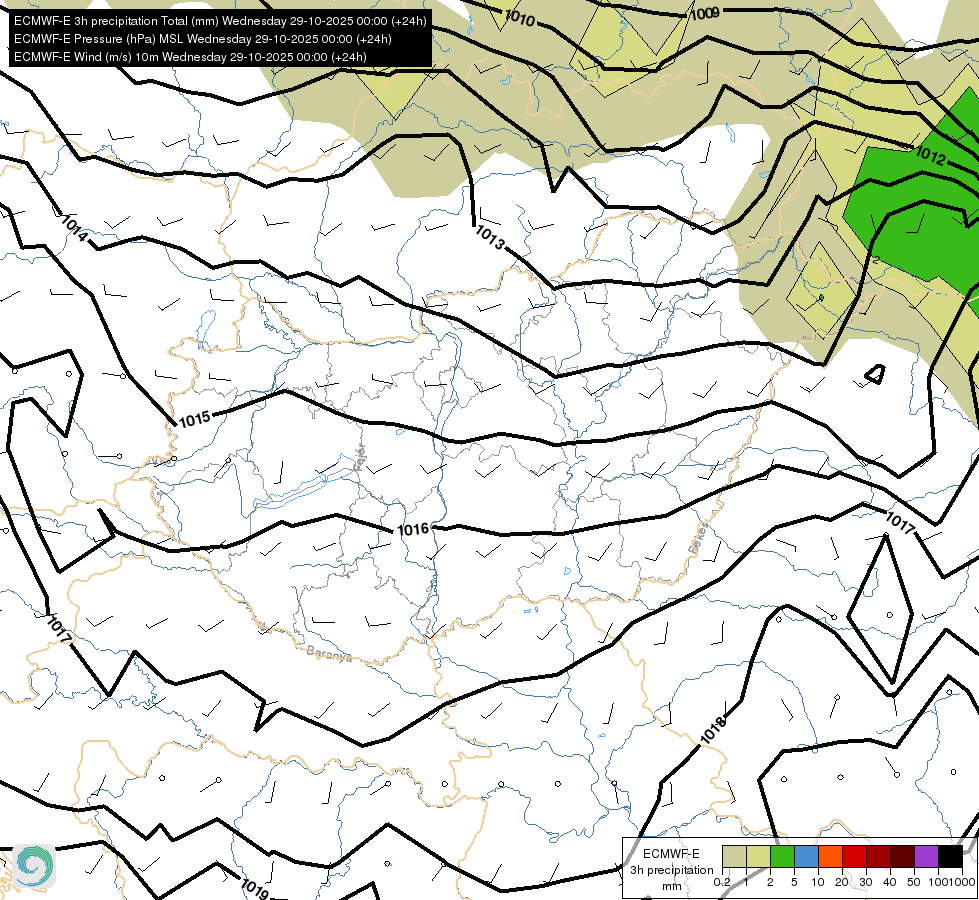This screenshot has height=900, width=979.
Task: Click the 1013 isobar label
Action: pyautogui.click(x=490, y=237)
